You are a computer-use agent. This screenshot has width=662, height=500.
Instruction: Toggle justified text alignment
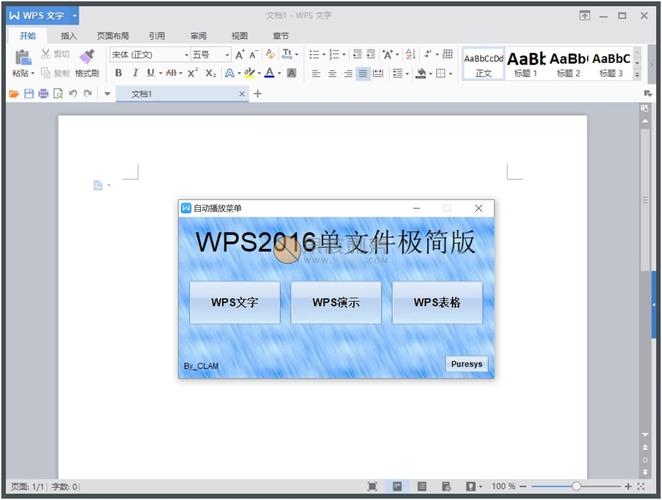pyautogui.click(x=363, y=73)
